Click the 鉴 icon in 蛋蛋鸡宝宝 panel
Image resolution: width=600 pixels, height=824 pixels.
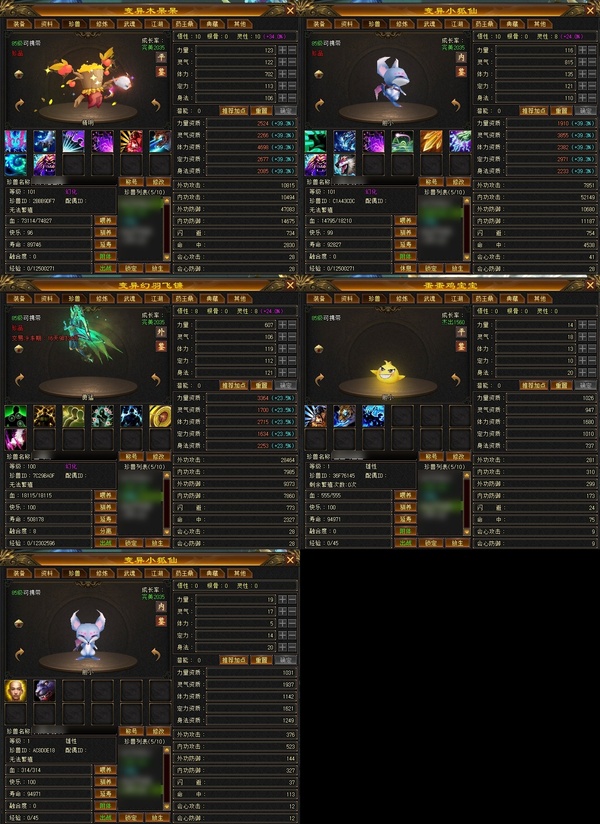(461, 346)
